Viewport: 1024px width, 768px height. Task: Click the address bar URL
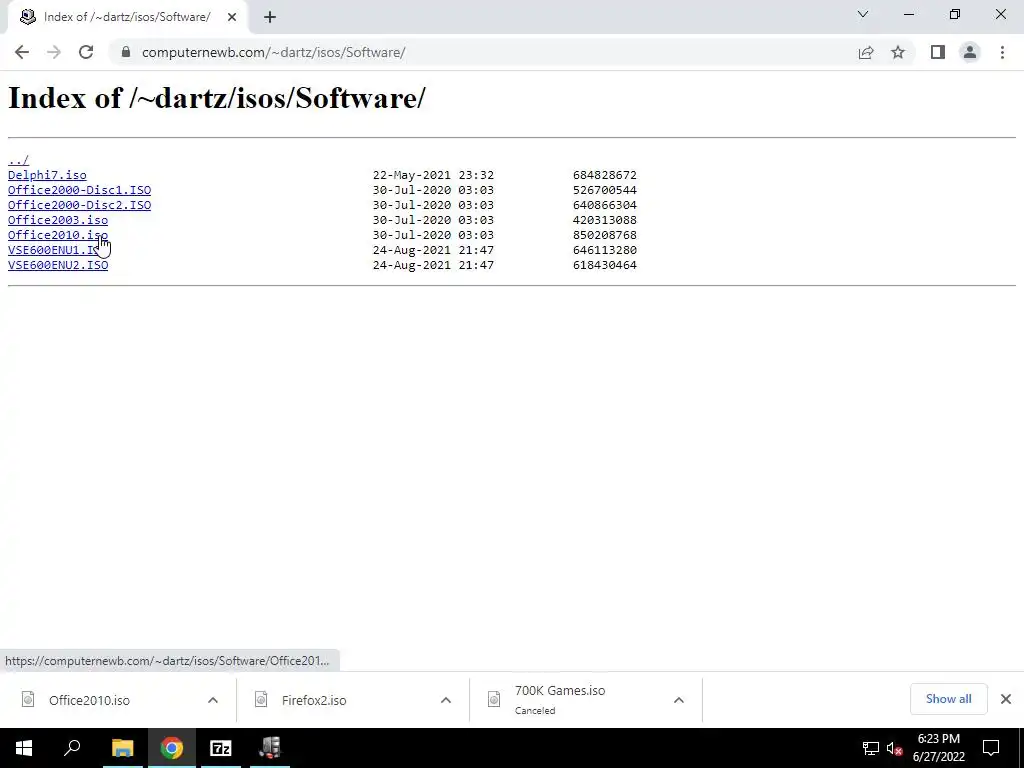point(274,52)
